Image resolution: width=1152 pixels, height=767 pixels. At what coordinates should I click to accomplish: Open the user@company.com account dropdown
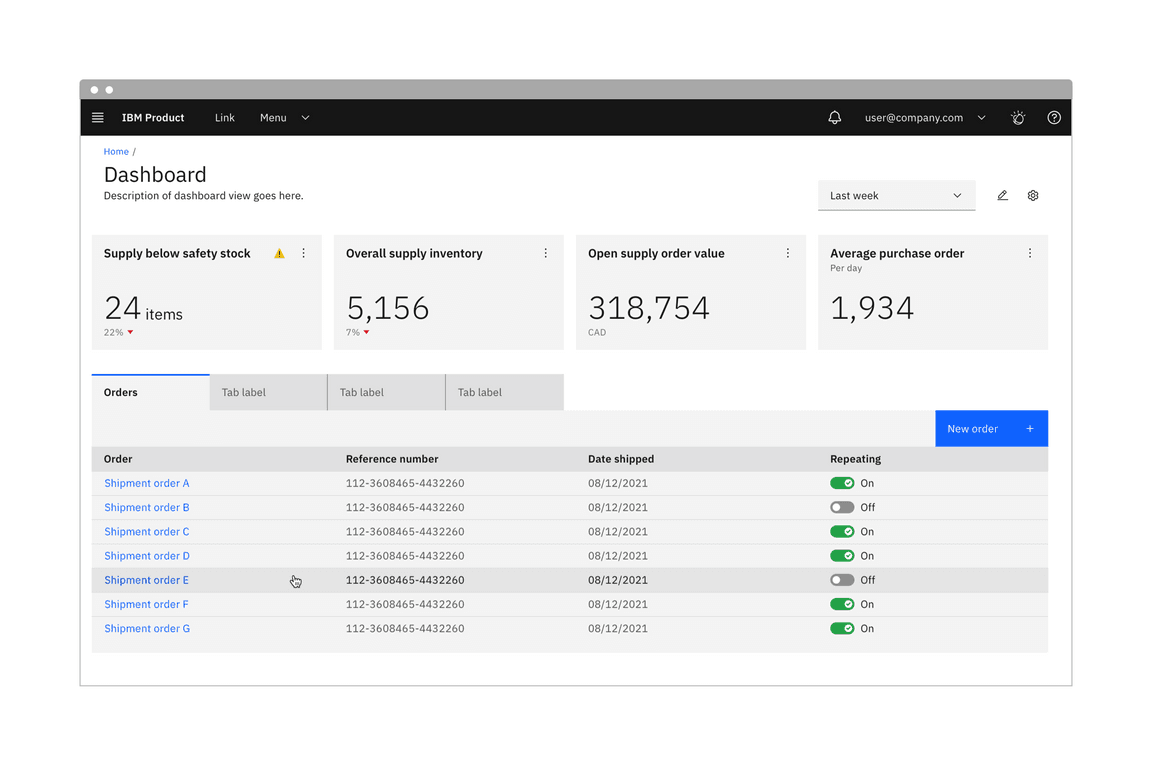coord(924,118)
